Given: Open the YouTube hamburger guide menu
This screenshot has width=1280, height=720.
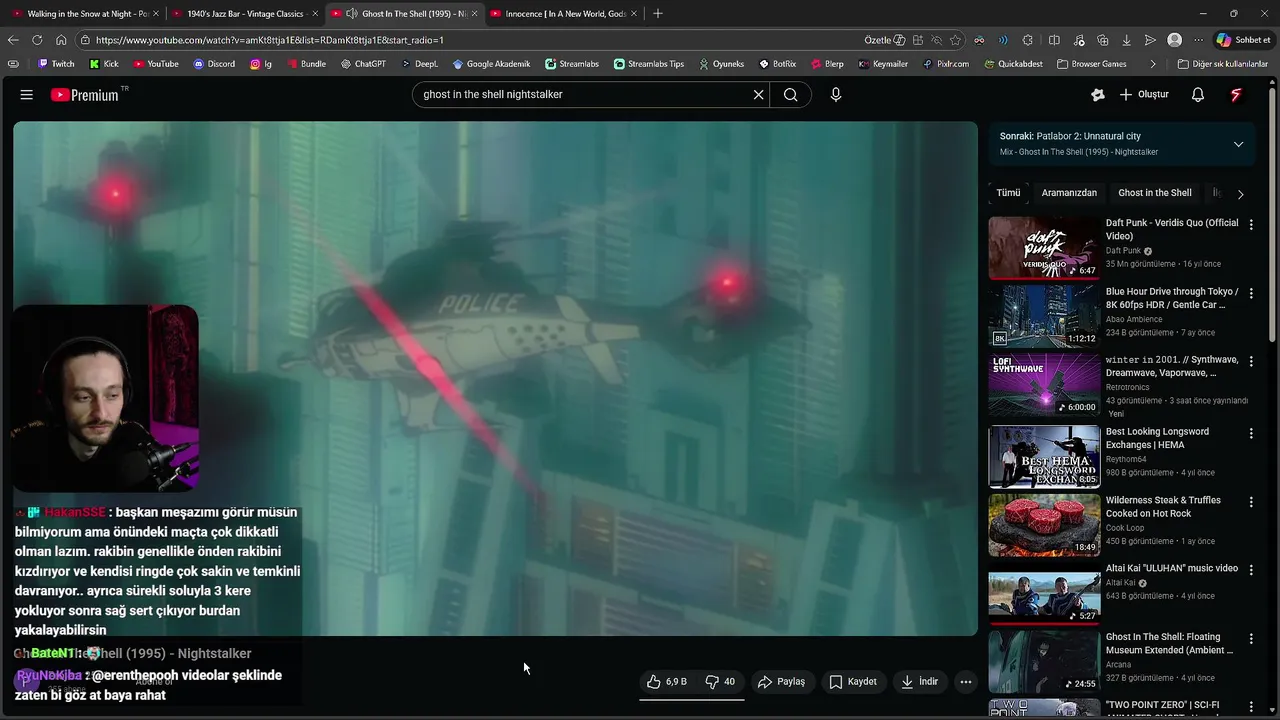Looking at the screenshot, I should 27,95.
